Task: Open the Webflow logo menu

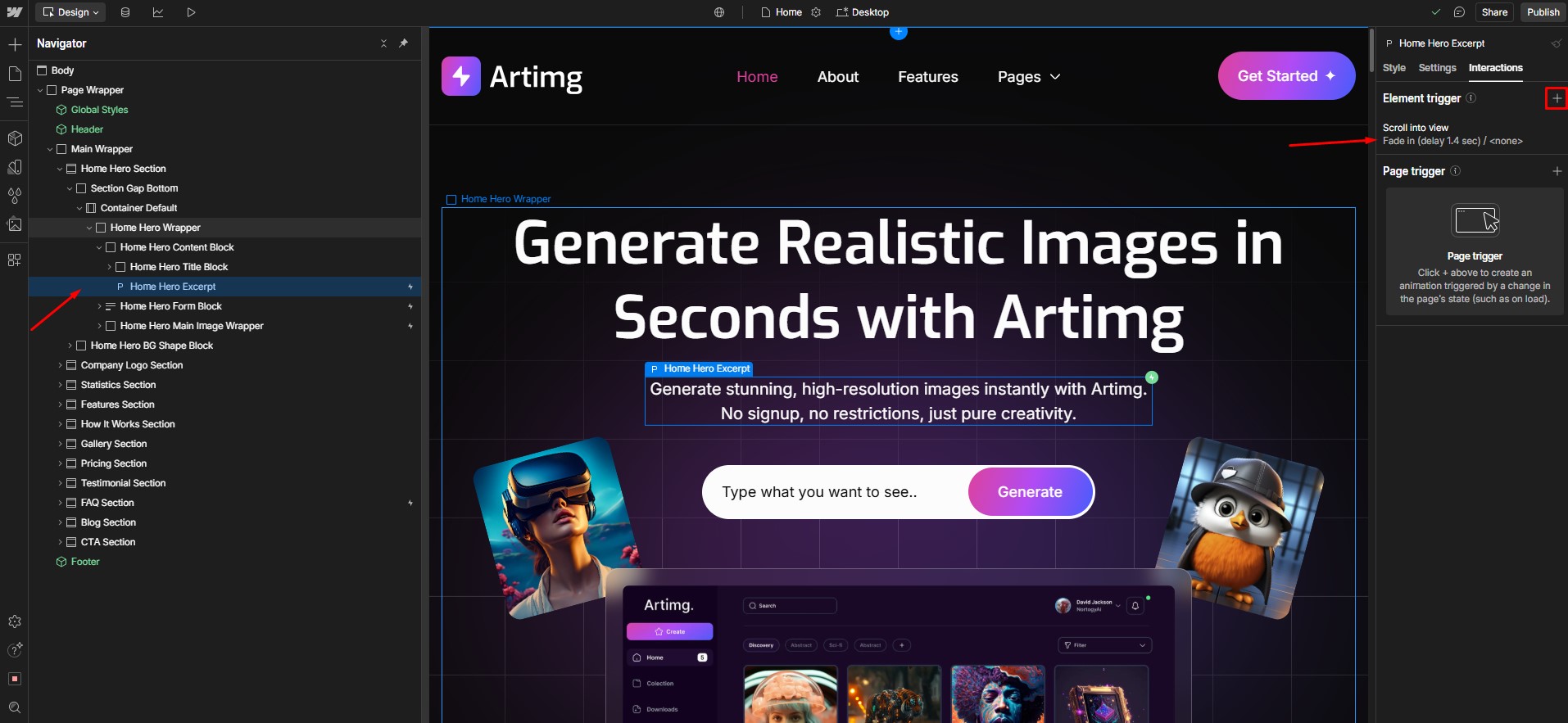Action: (x=15, y=12)
